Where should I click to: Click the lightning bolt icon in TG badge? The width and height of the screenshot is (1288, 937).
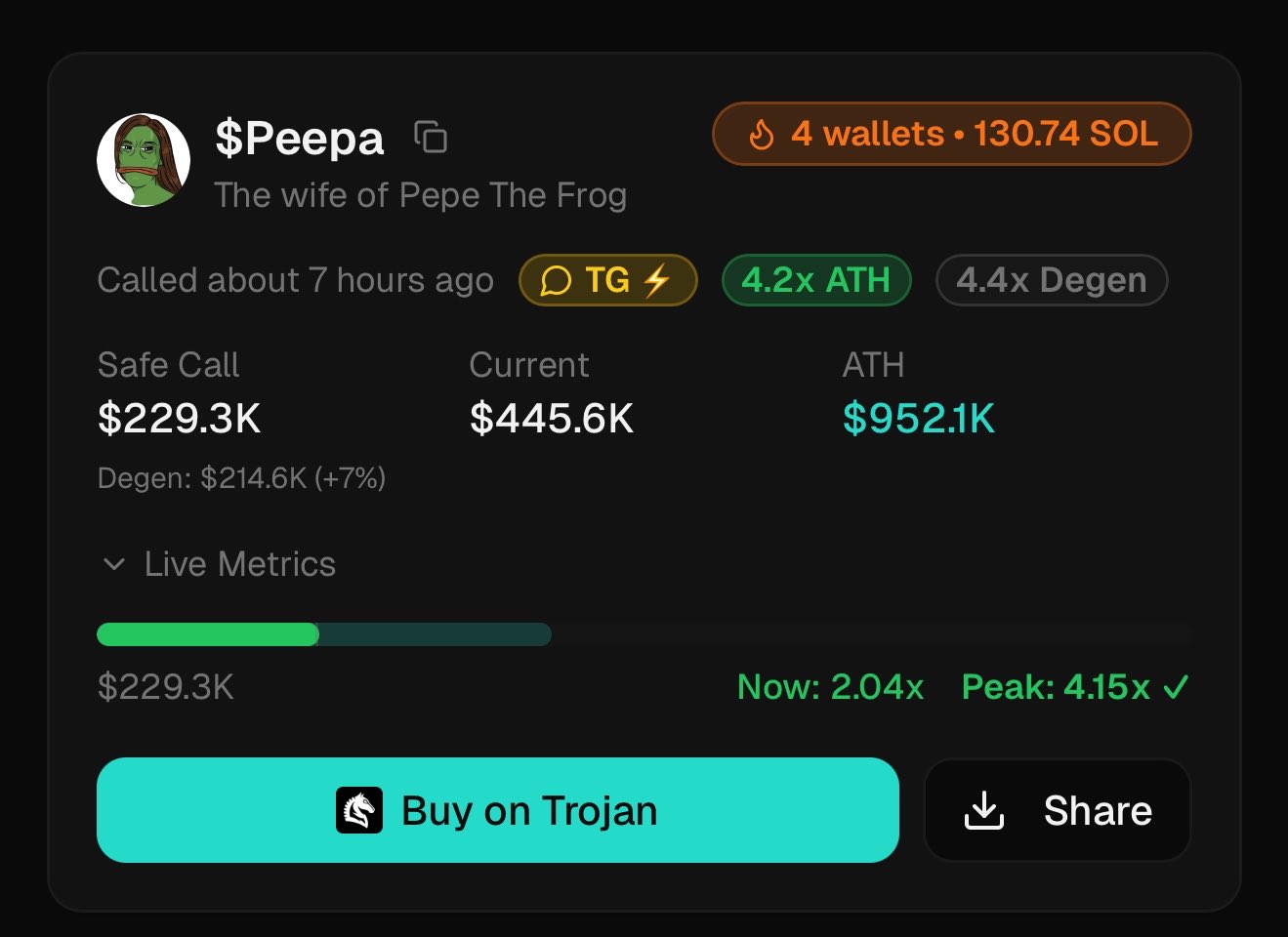657,281
